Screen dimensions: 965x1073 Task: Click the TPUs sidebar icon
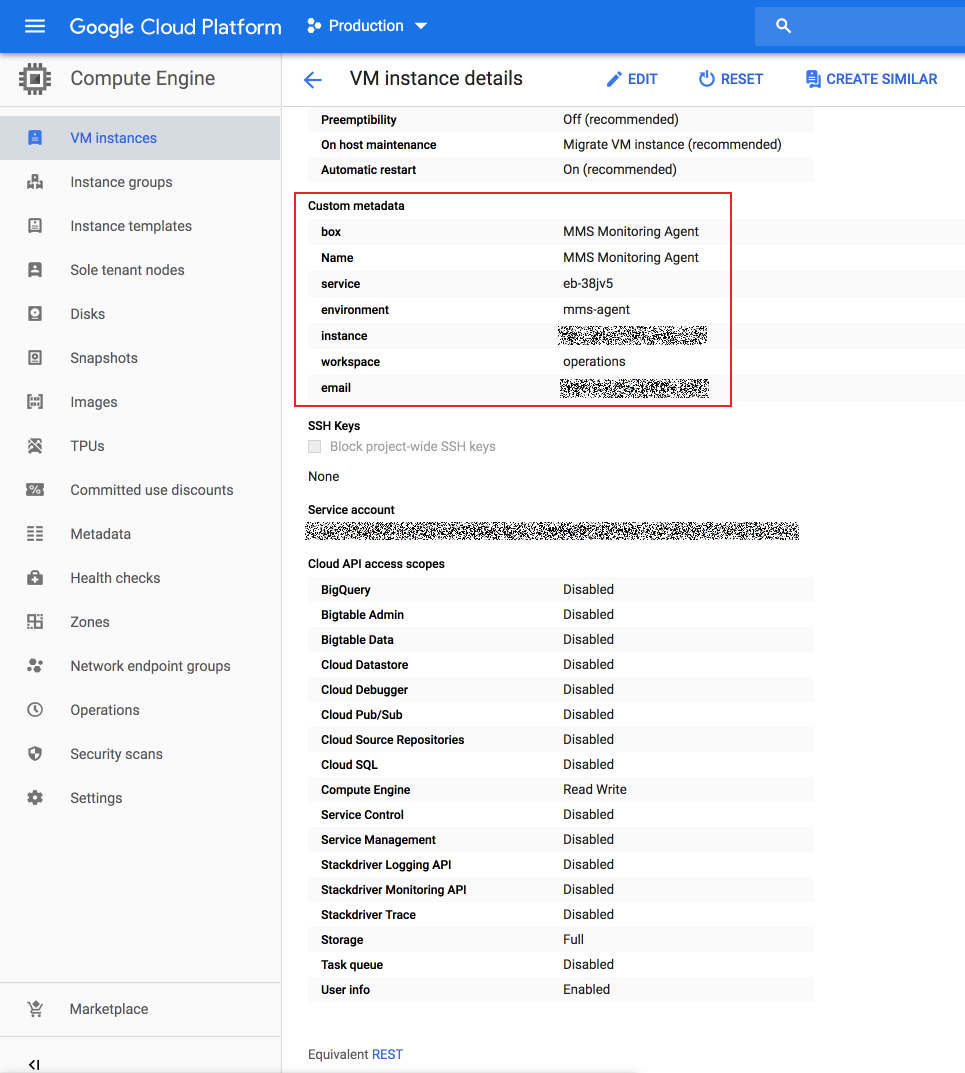[x=35, y=446]
